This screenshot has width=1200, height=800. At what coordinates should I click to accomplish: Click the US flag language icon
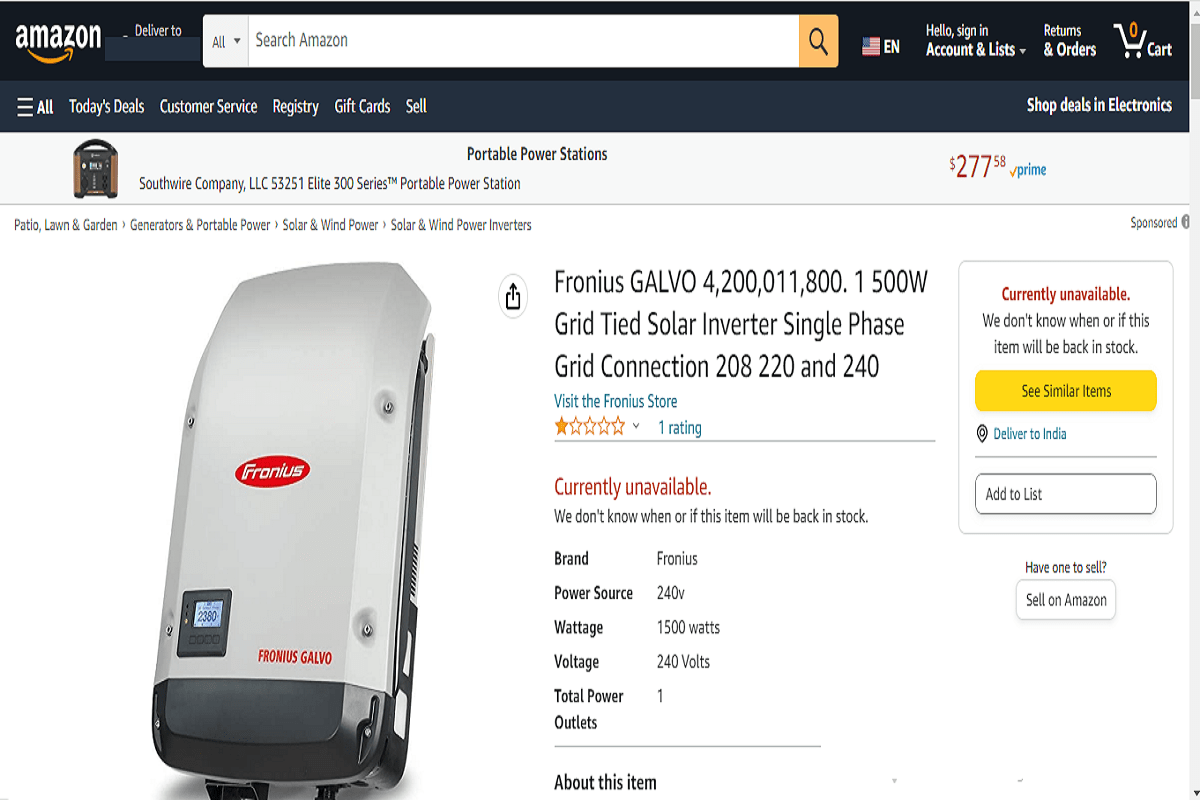[869, 45]
